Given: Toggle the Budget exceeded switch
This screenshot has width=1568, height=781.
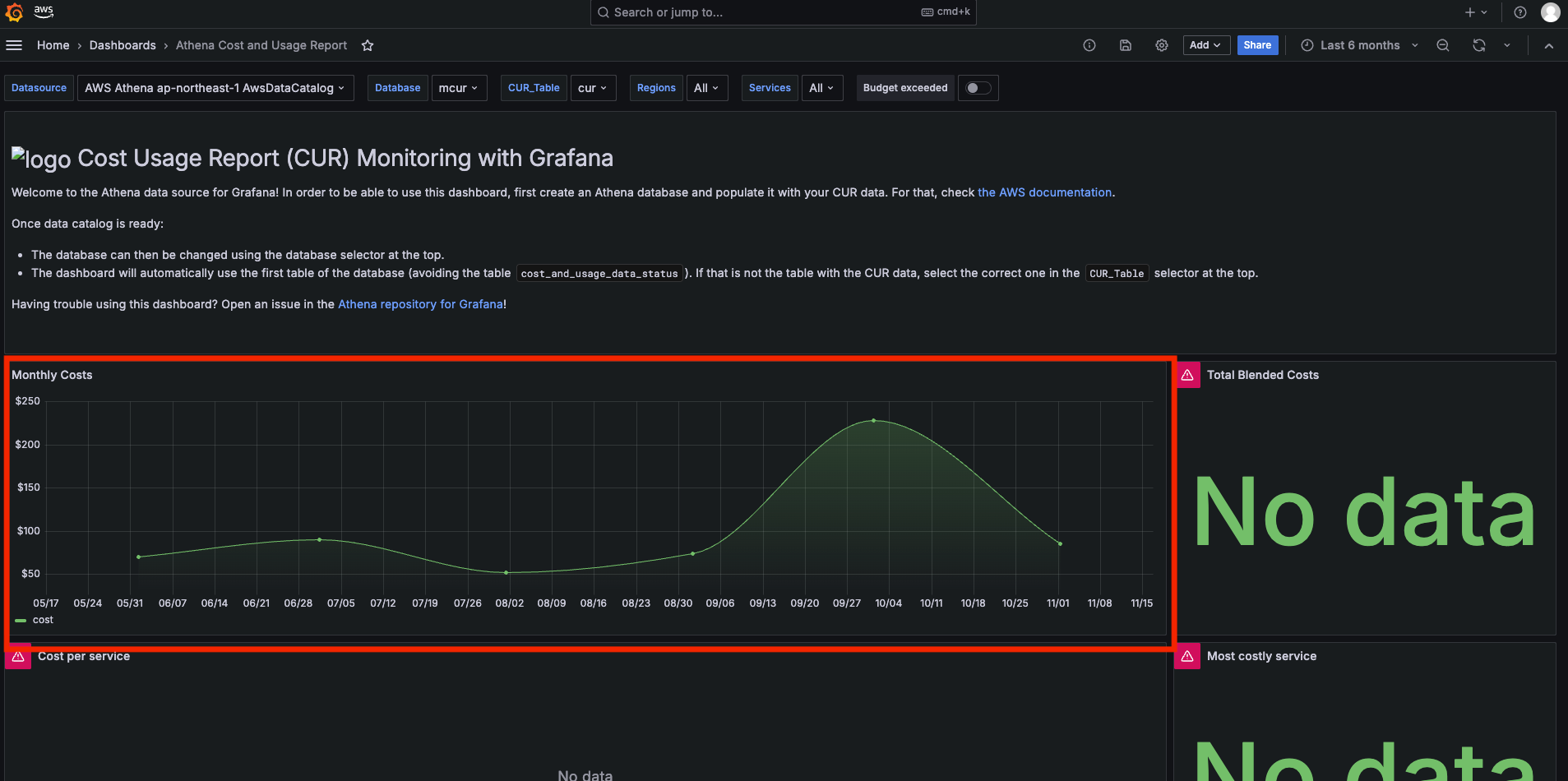Looking at the screenshot, I should 978,88.
